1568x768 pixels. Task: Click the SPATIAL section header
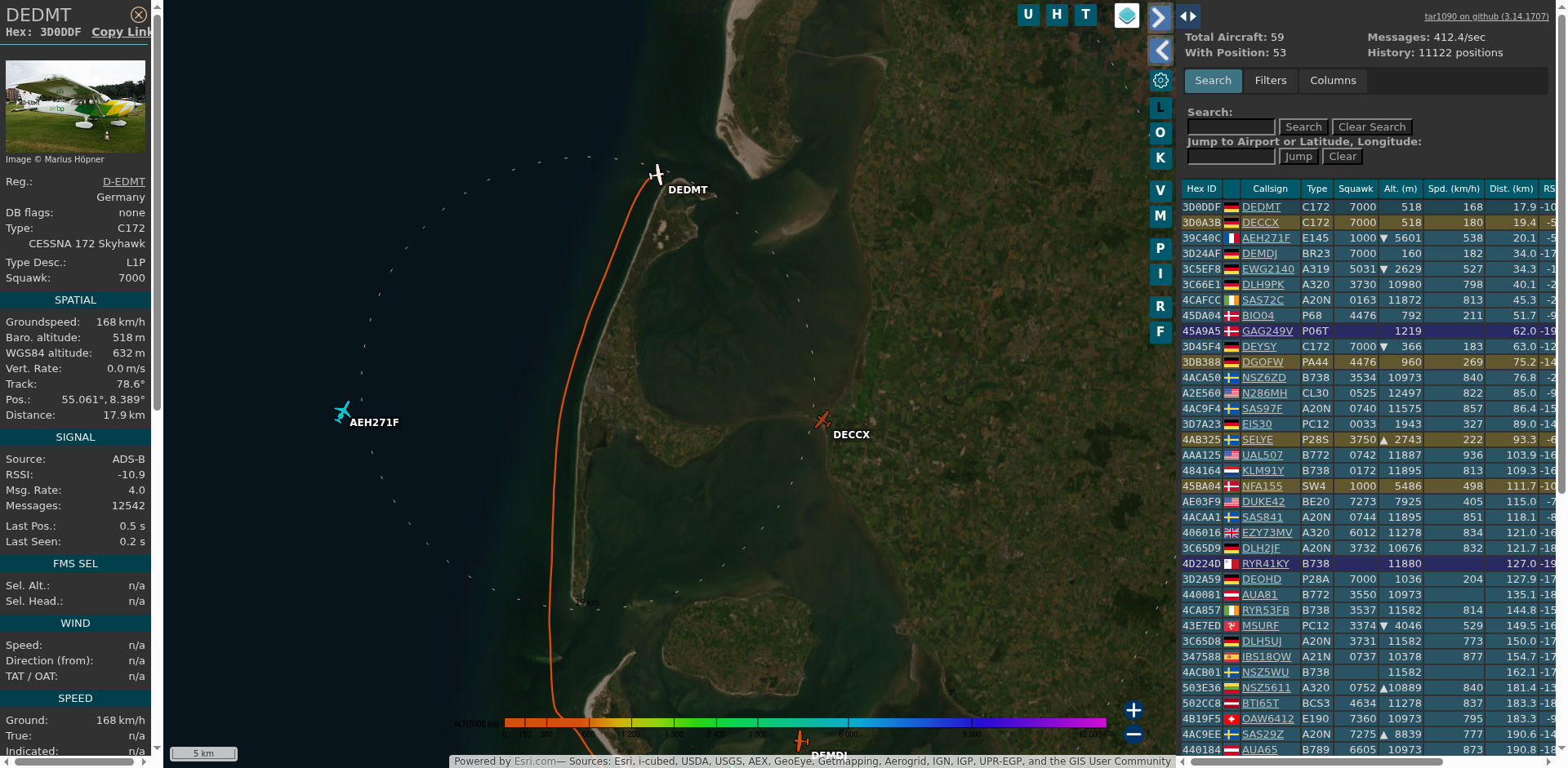[x=75, y=300]
